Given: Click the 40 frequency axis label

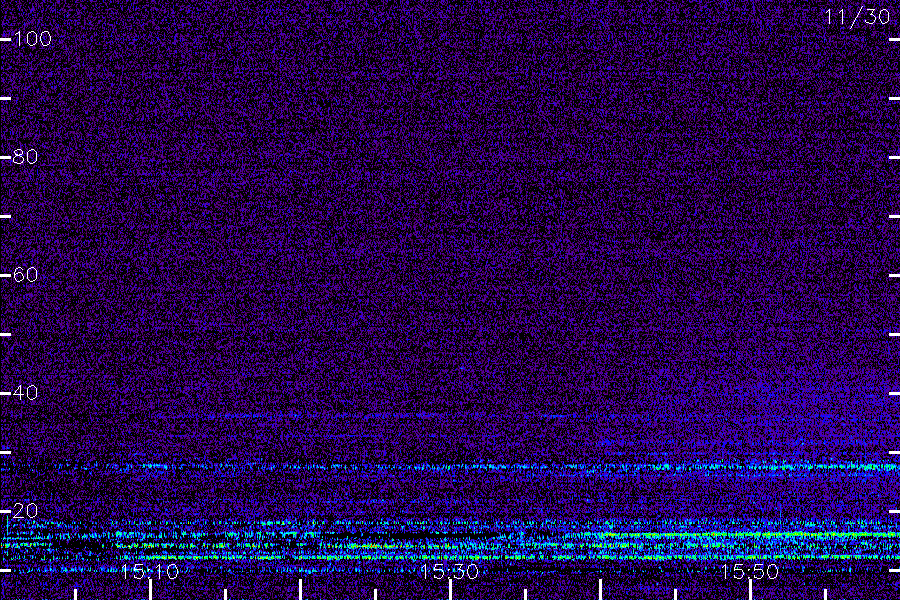Looking at the screenshot, I should pos(26,393).
